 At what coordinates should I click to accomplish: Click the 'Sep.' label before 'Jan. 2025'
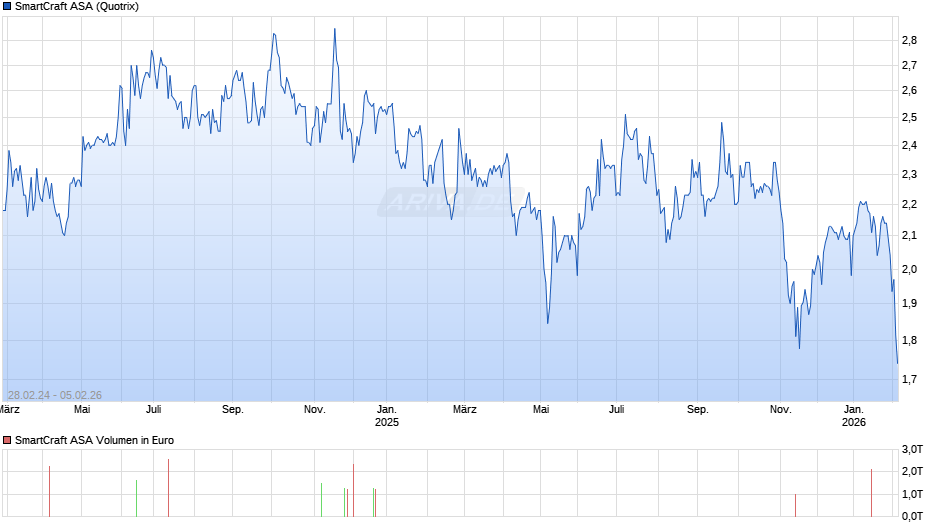[233, 410]
